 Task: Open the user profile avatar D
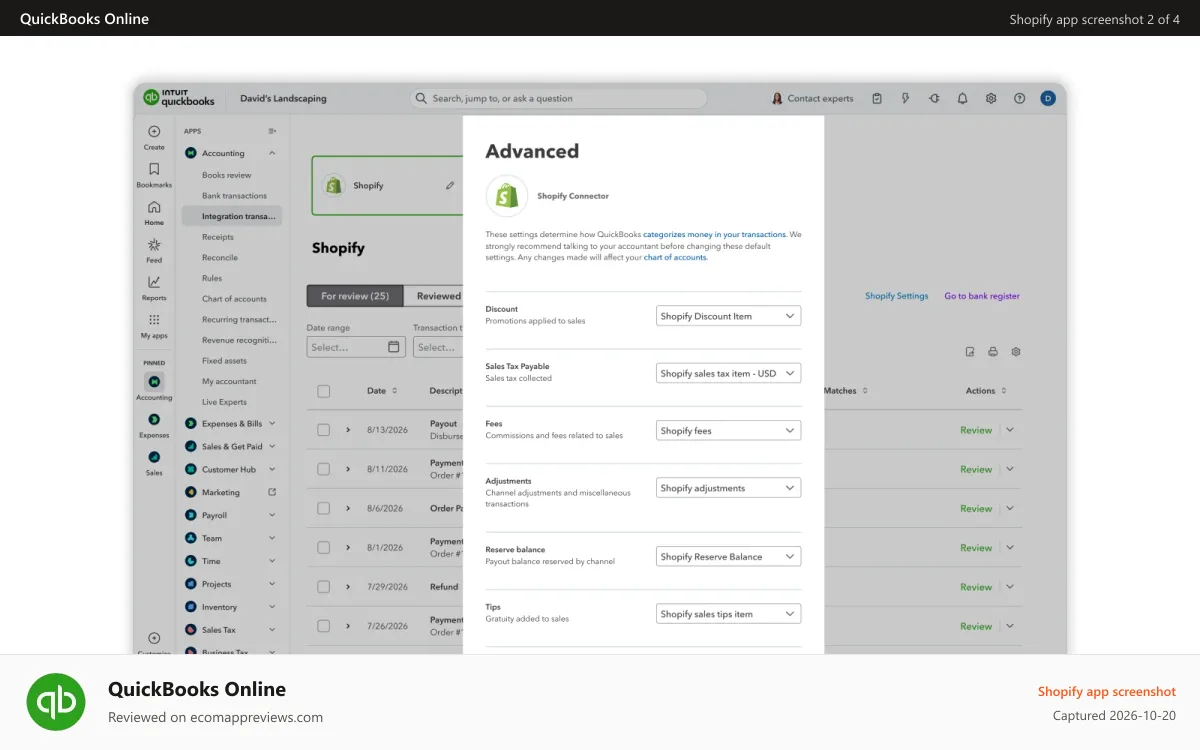coord(1048,98)
